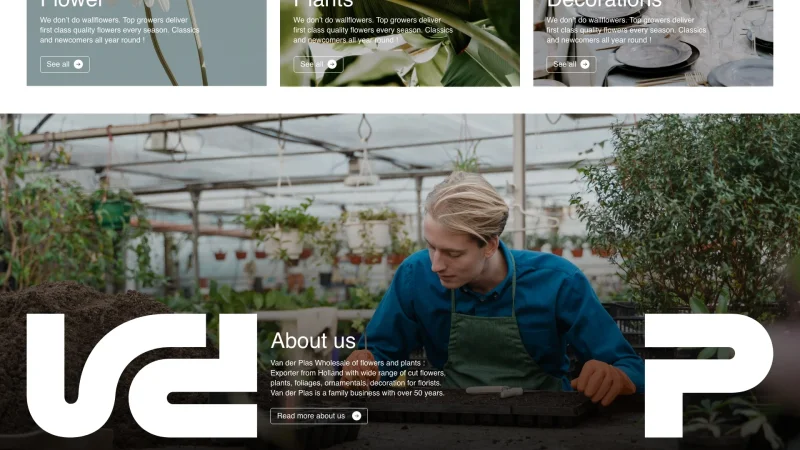Click the About us heading
The height and width of the screenshot is (450, 800).
[x=313, y=341]
